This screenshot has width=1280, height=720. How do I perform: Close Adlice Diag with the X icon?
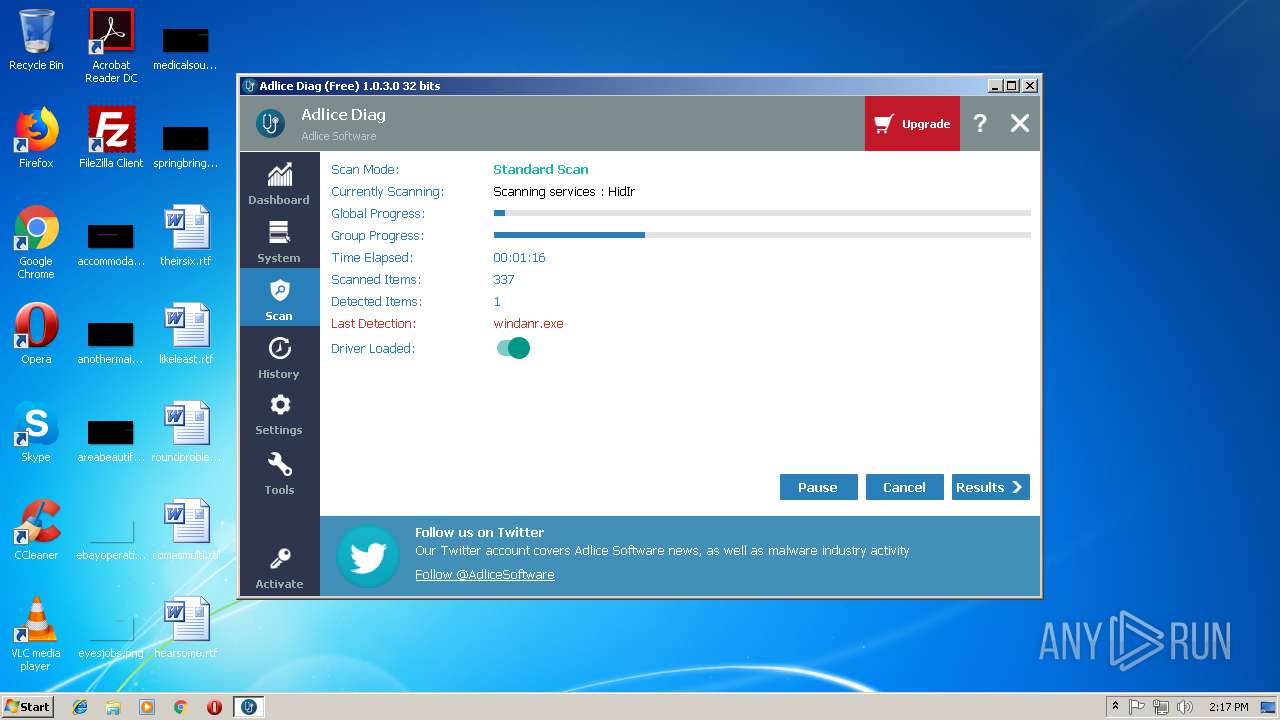coord(1019,123)
